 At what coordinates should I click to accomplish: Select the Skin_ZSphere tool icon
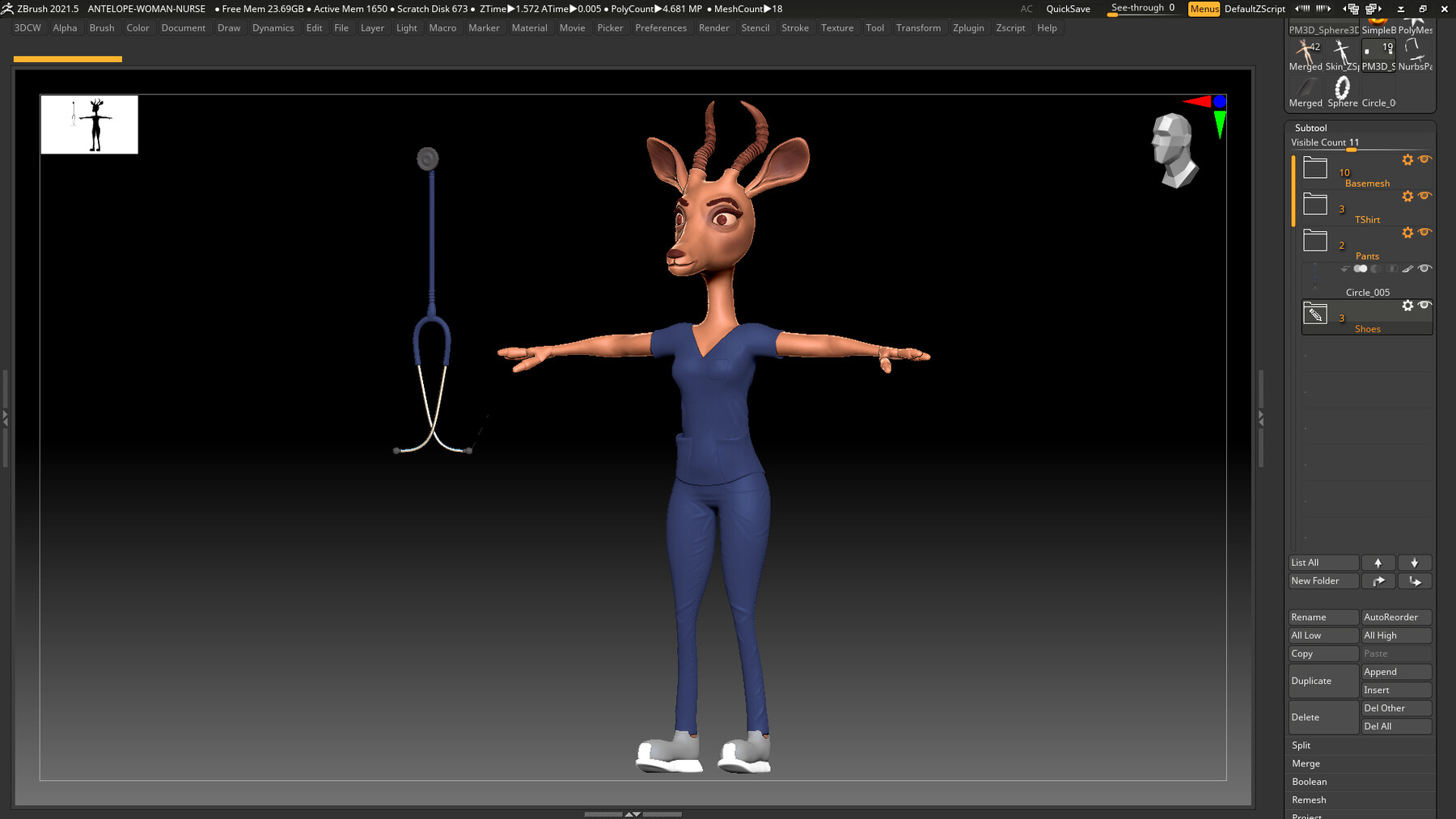pyautogui.click(x=1342, y=56)
